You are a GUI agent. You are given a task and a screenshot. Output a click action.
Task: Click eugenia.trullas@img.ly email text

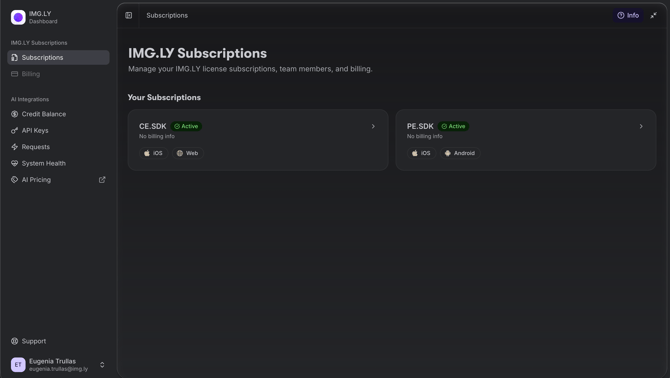click(x=59, y=369)
